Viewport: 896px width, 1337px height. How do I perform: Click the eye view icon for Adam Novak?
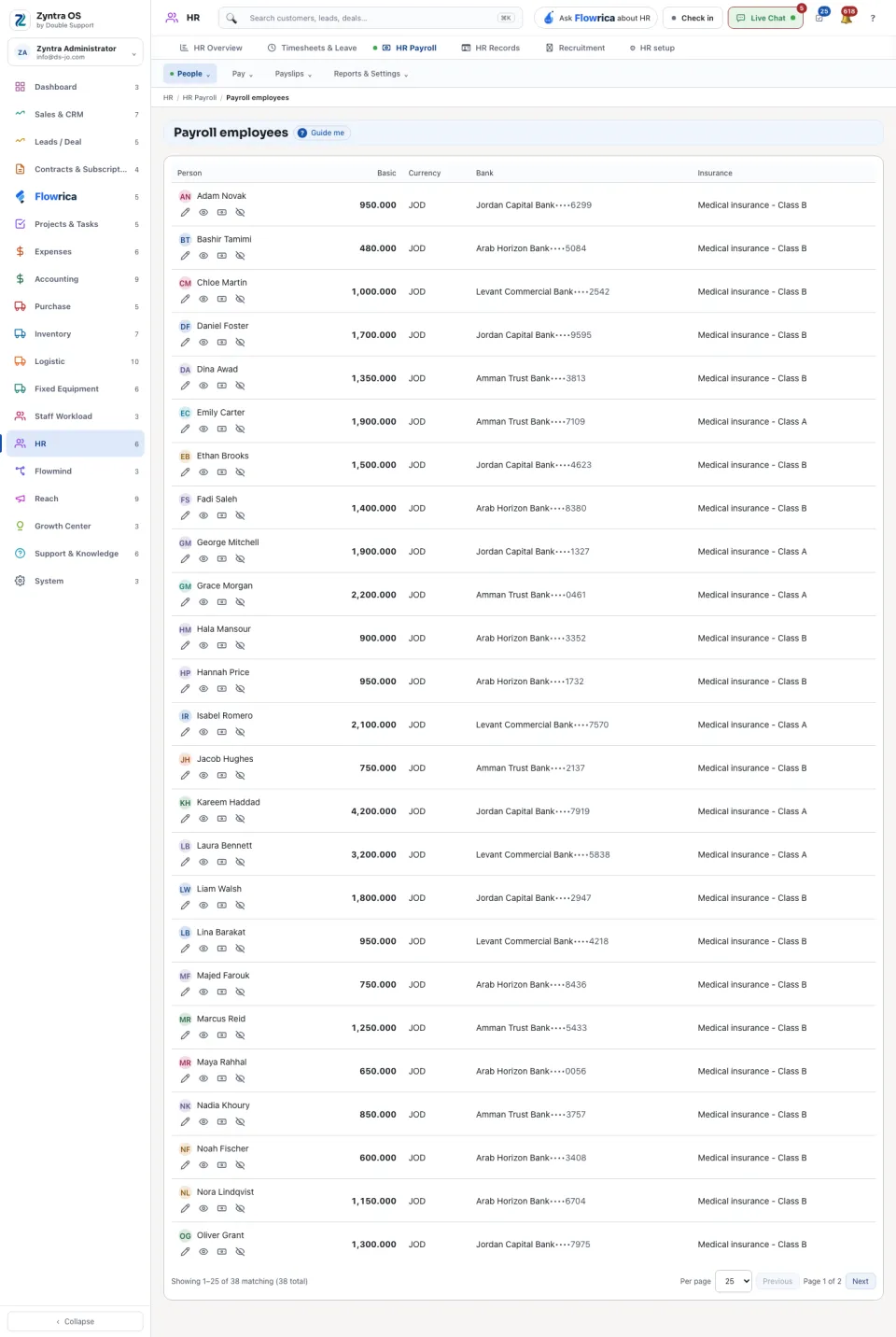[x=203, y=213]
